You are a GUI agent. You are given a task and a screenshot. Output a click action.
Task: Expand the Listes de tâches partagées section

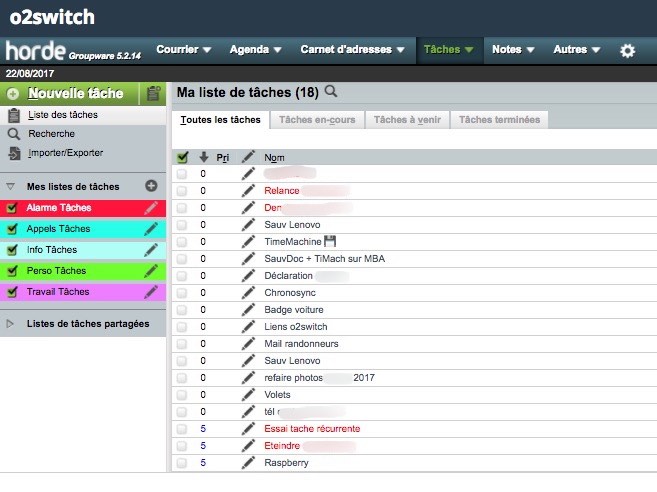coord(11,324)
